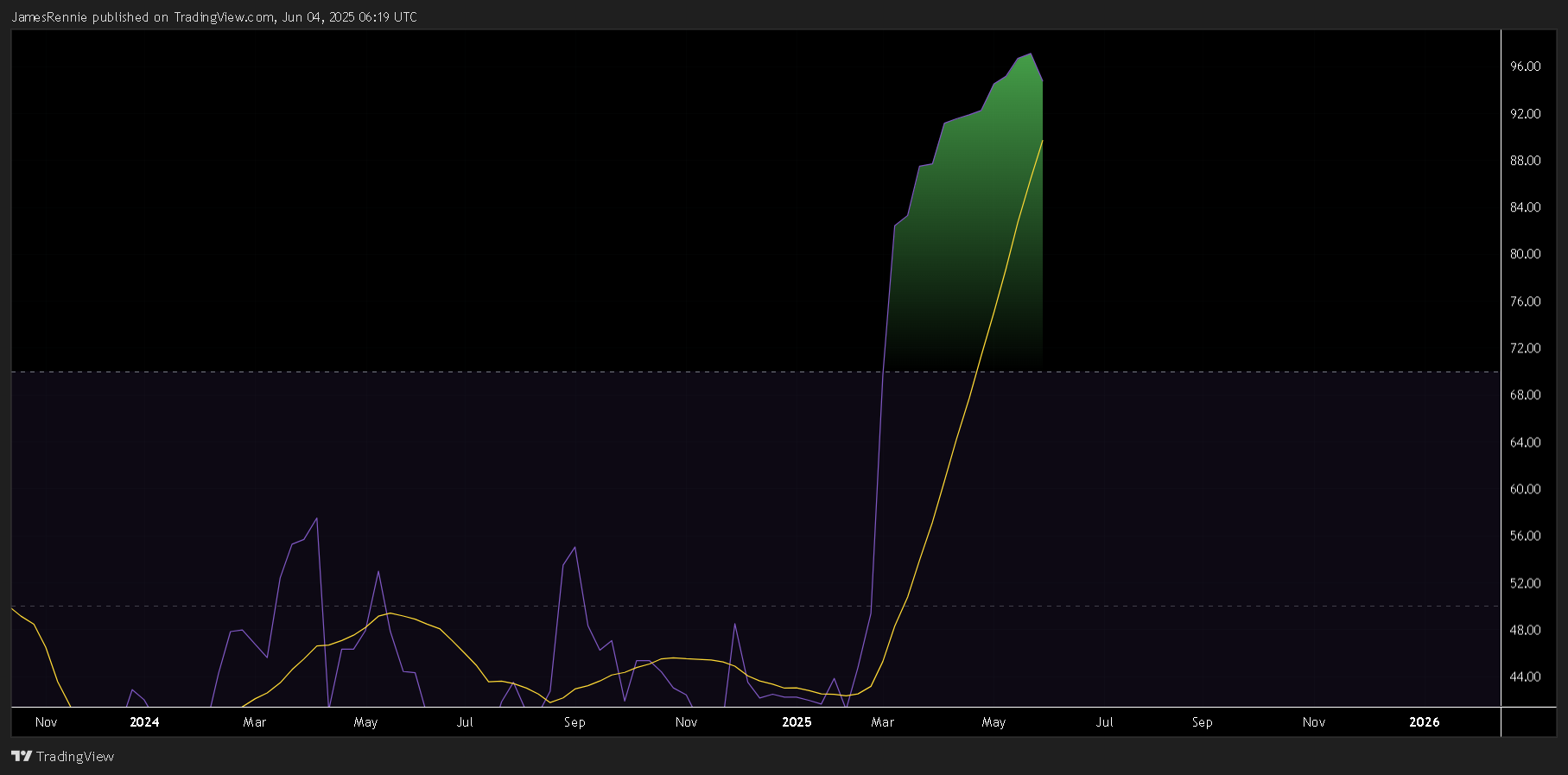Click the Jul label between May and Sep 2025
Viewport: 1568px width, 775px height.
pyautogui.click(x=1105, y=721)
